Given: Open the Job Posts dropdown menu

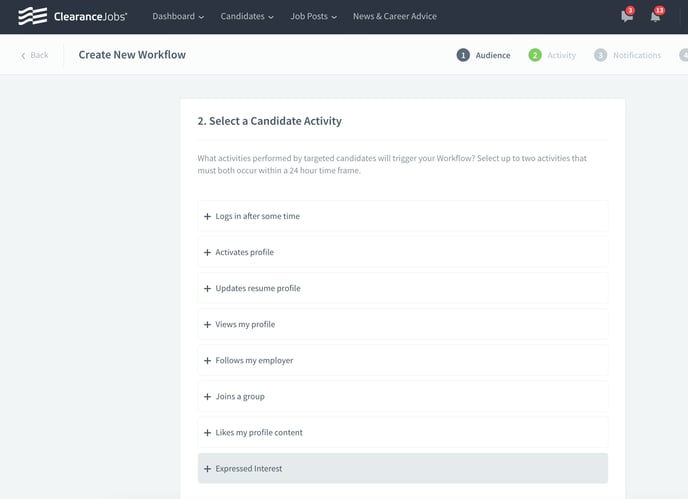Looking at the screenshot, I should pyautogui.click(x=313, y=16).
